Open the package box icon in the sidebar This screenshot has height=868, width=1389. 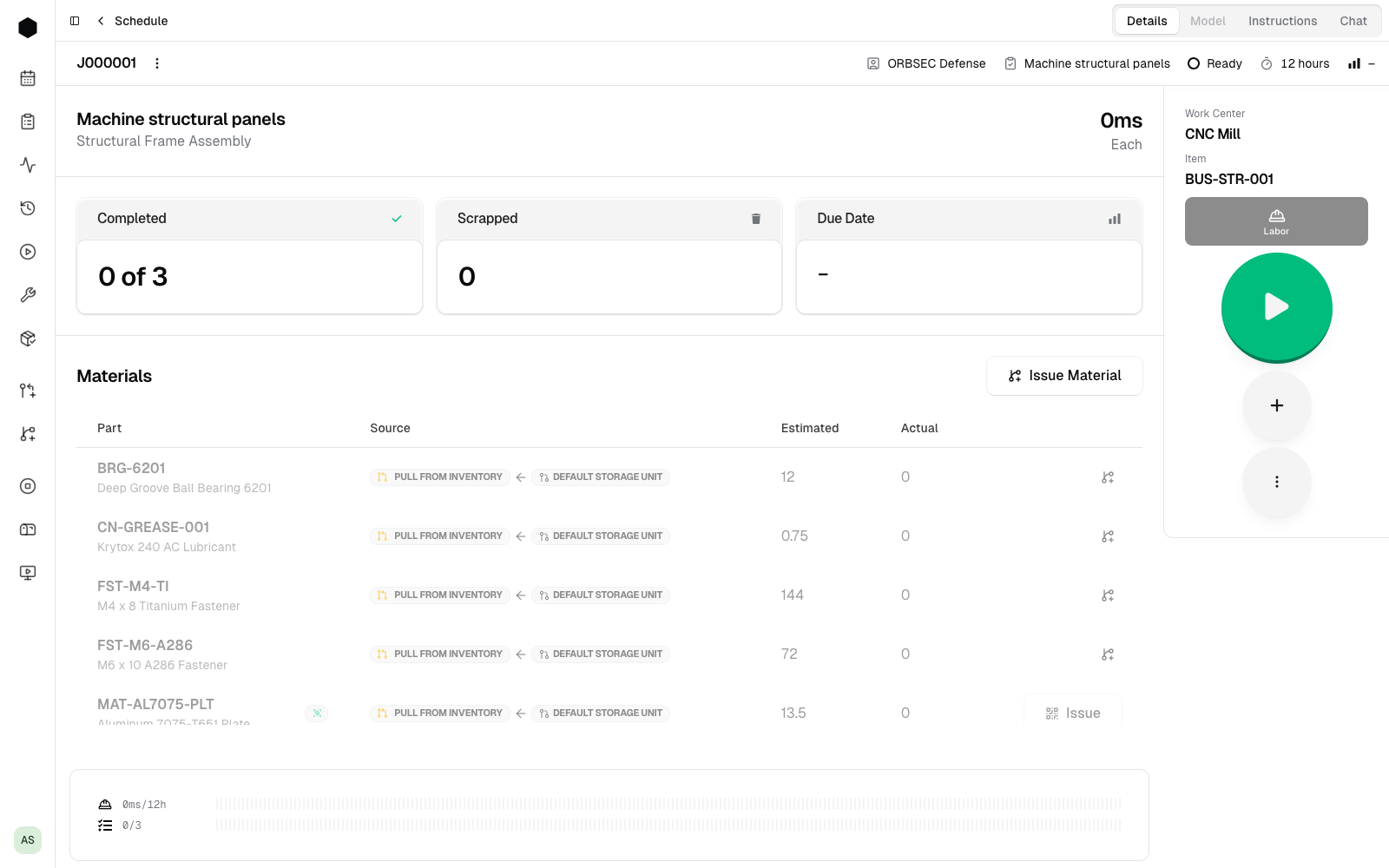point(28,339)
